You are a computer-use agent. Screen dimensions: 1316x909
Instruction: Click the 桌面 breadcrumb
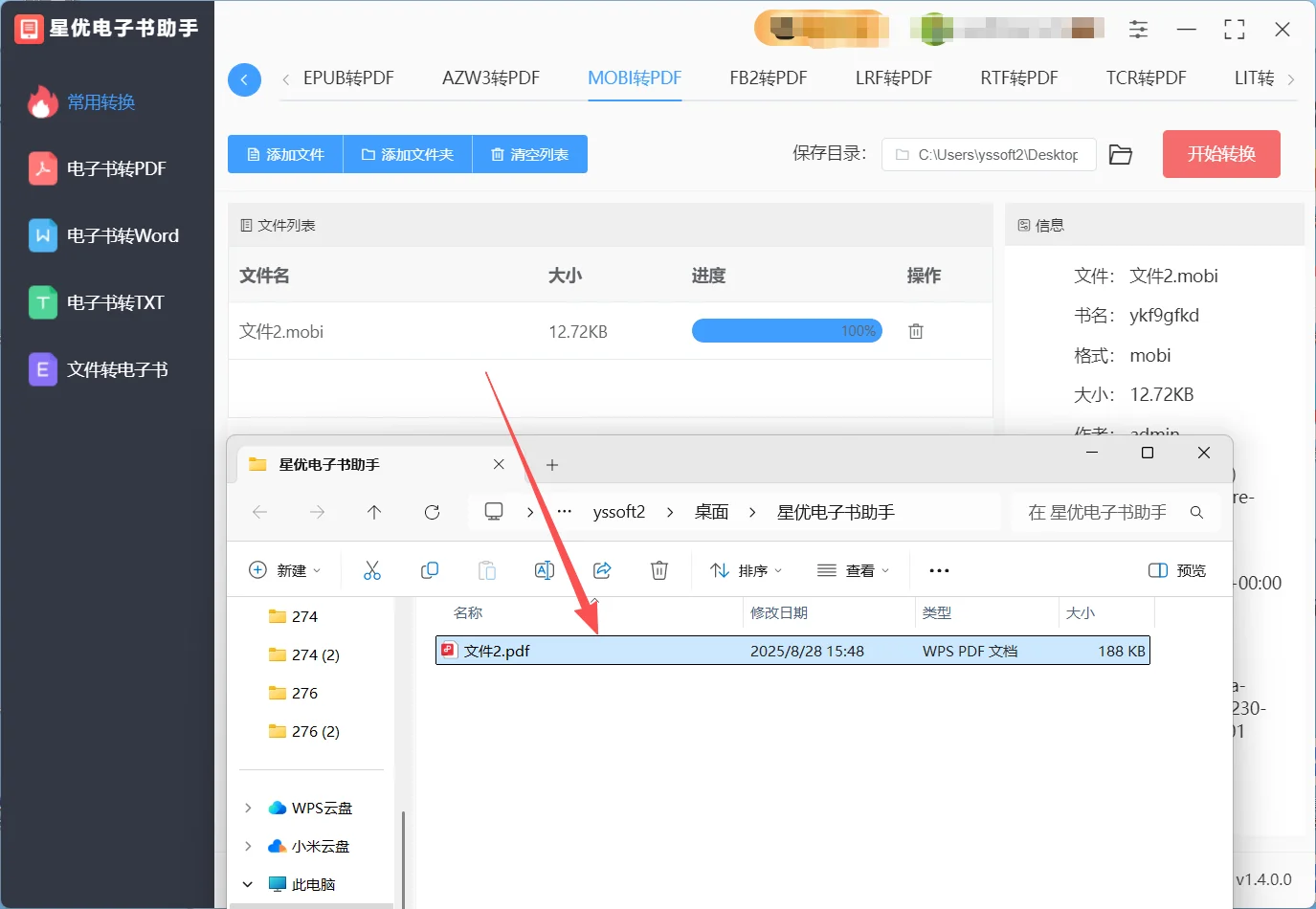pyautogui.click(x=711, y=512)
